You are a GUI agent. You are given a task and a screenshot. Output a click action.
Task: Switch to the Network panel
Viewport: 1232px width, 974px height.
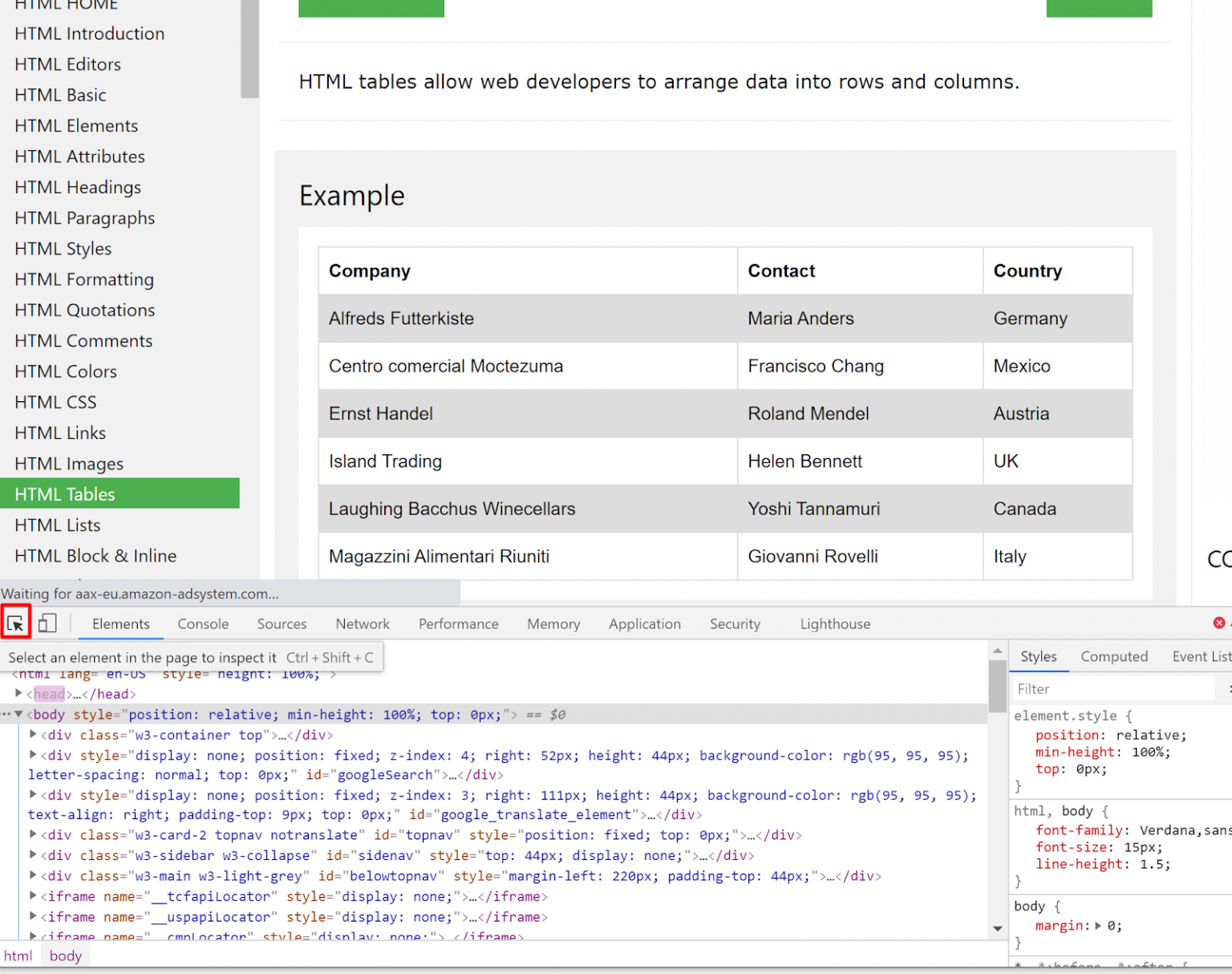[363, 623]
